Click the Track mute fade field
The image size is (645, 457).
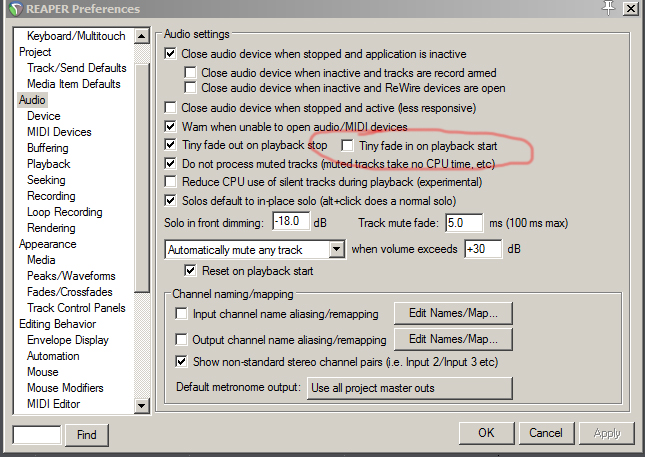click(464, 223)
